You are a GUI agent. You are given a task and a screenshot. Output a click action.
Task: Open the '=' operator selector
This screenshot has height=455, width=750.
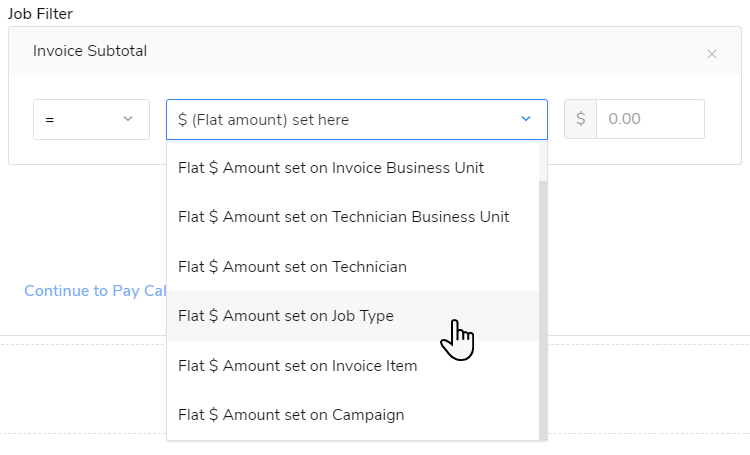coord(91,119)
